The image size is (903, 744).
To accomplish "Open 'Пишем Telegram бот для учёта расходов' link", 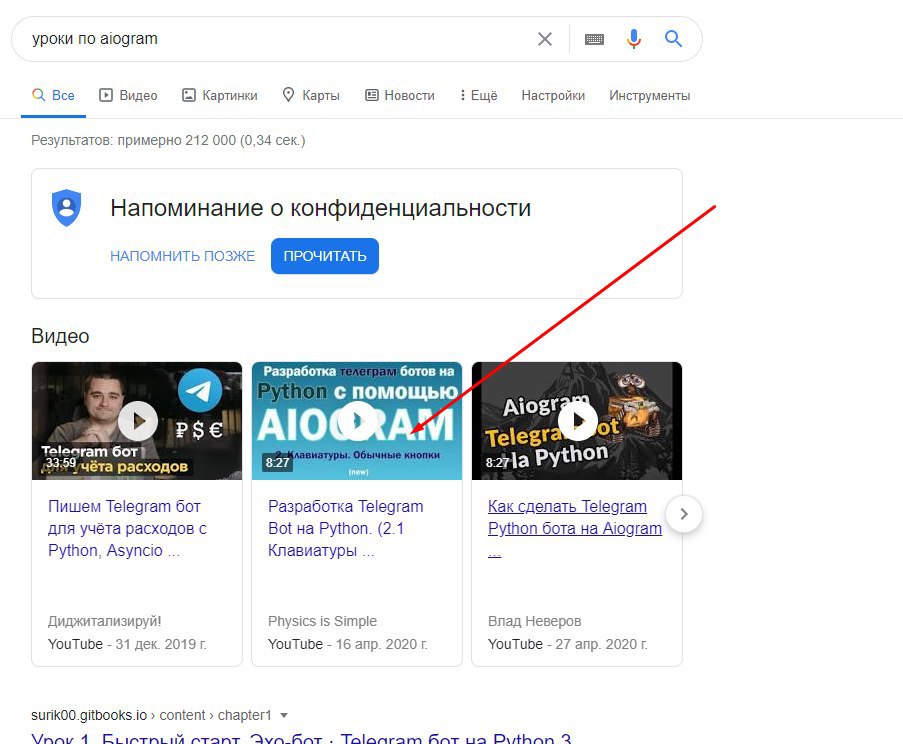I will click(x=127, y=529).
